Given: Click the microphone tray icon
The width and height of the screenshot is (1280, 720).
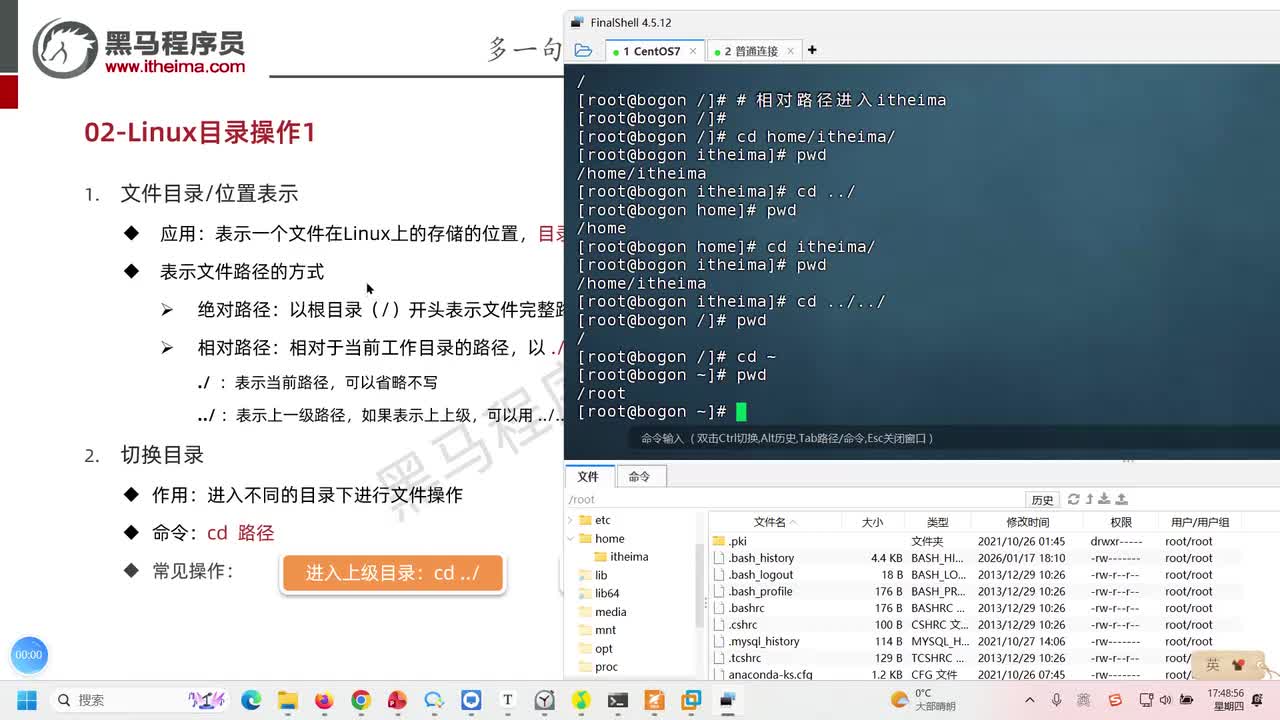Looking at the screenshot, I should coord(1057,700).
